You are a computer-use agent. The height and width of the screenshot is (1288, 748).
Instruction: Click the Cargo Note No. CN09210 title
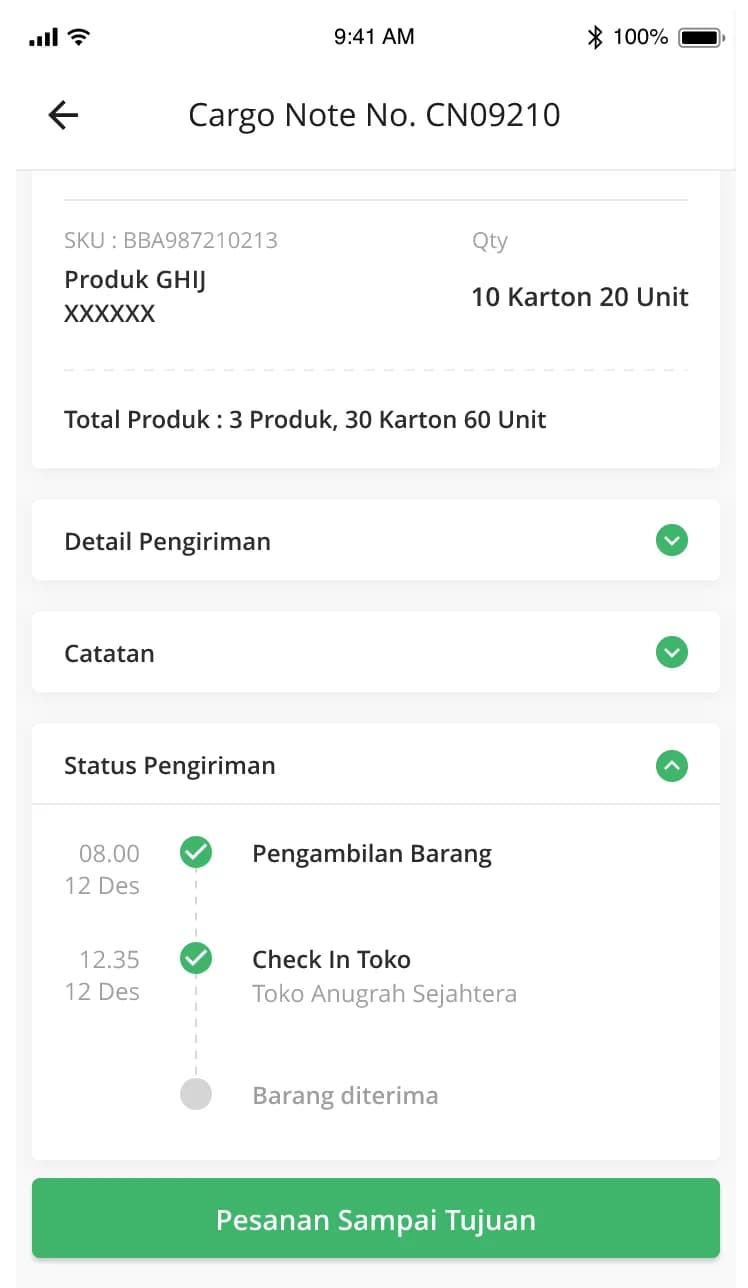[374, 116]
